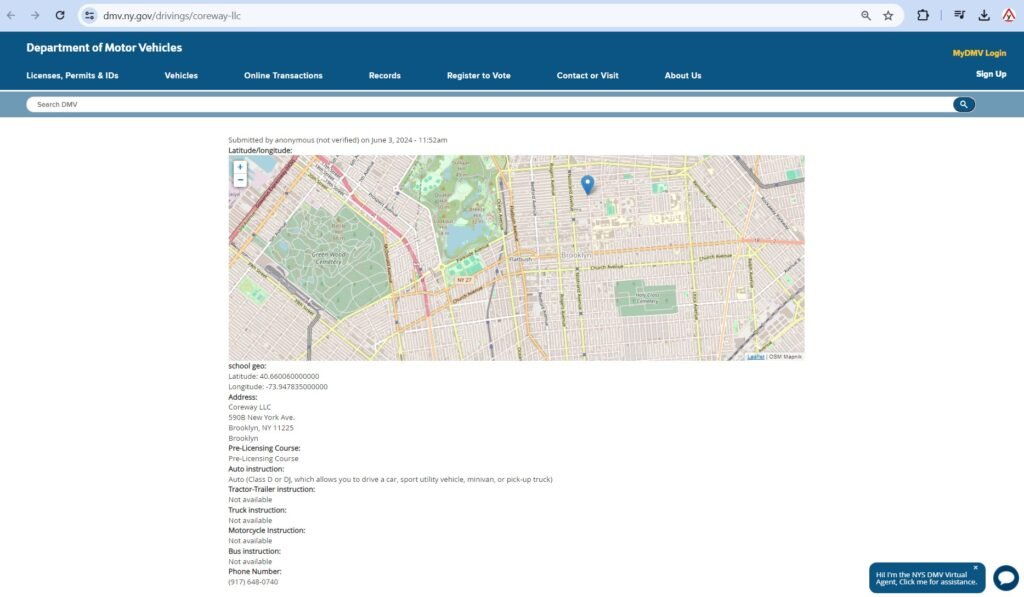Dismiss the virtual agent message popup
1024x597 pixels.
(x=976, y=567)
